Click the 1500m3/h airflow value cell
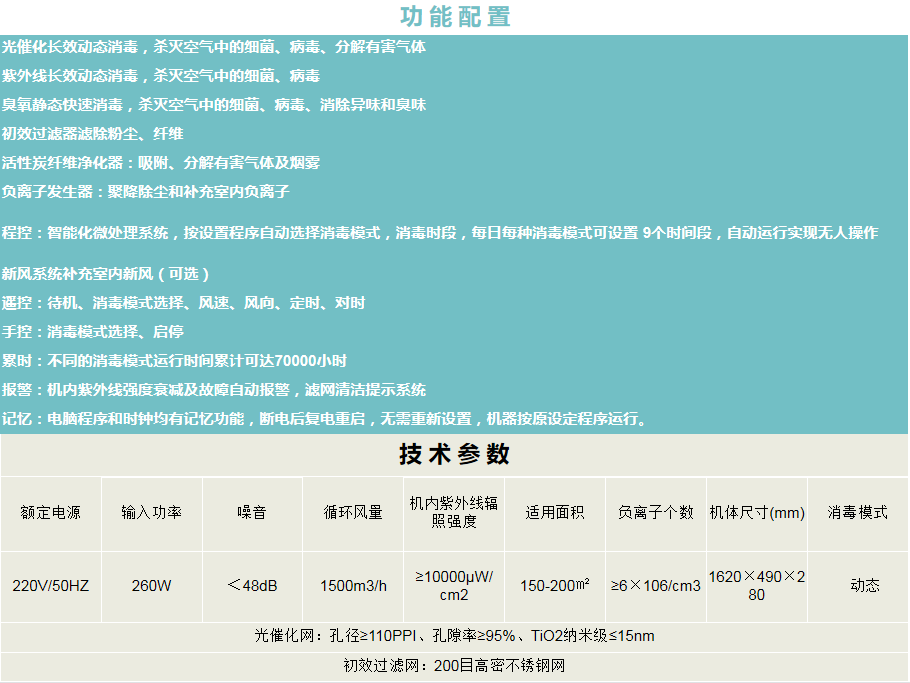This screenshot has width=910, height=683. (353, 586)
